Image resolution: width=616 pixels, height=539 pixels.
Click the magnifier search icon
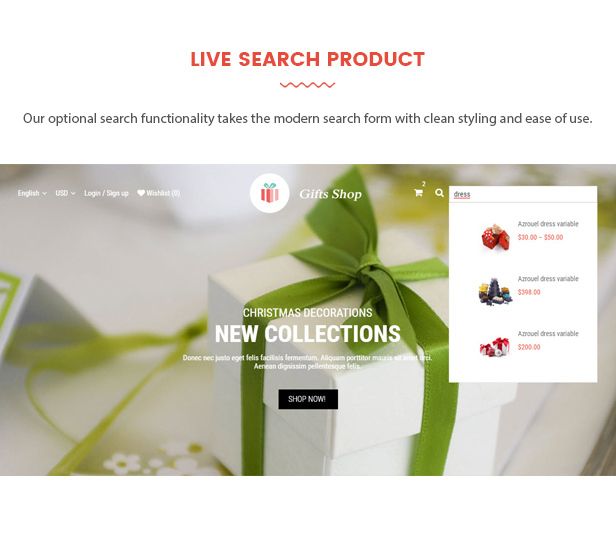pyautogui.click(x=439, y=192)
